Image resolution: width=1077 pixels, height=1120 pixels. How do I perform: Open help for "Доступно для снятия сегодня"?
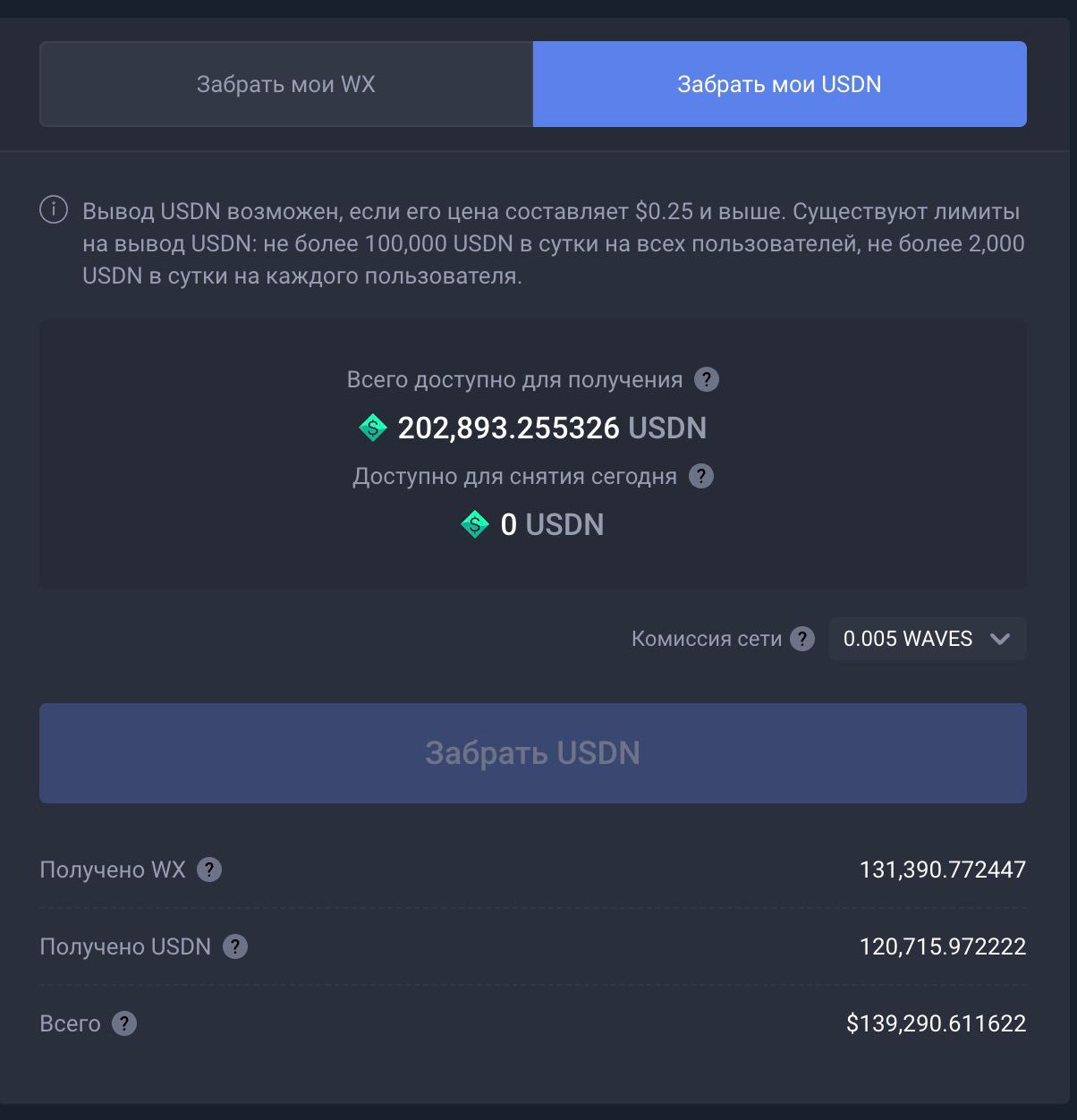[701, 476]
